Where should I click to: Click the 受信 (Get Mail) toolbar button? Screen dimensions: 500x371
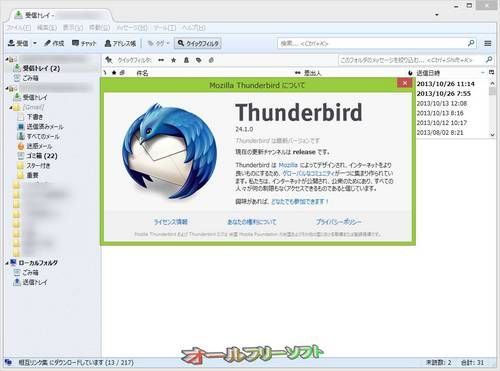(18, 43)
